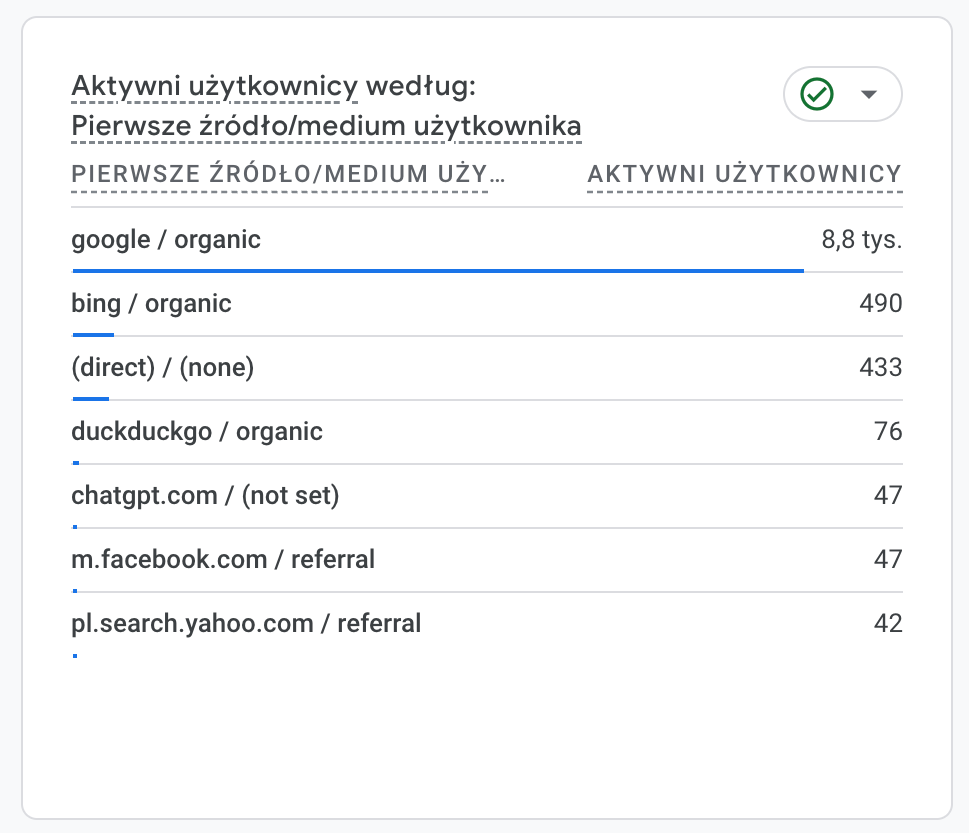Select the 'duckduckgo / organic' row label
The image size is (969, 833).
(x=197, y=432)
